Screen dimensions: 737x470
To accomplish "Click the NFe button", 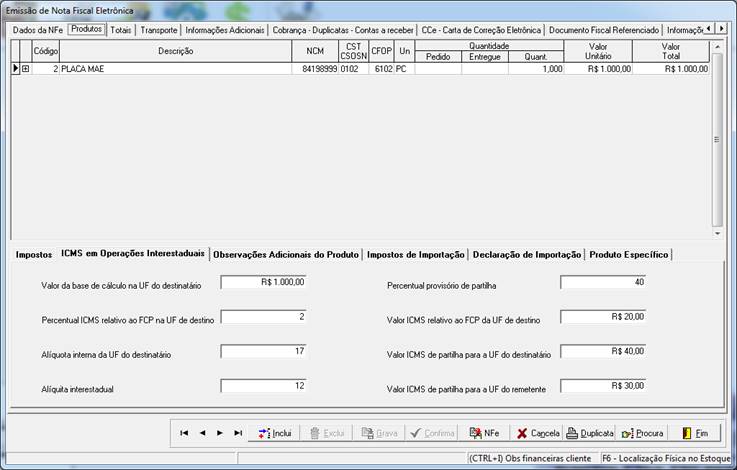I will pyautogui.click(x=484, y=433).
